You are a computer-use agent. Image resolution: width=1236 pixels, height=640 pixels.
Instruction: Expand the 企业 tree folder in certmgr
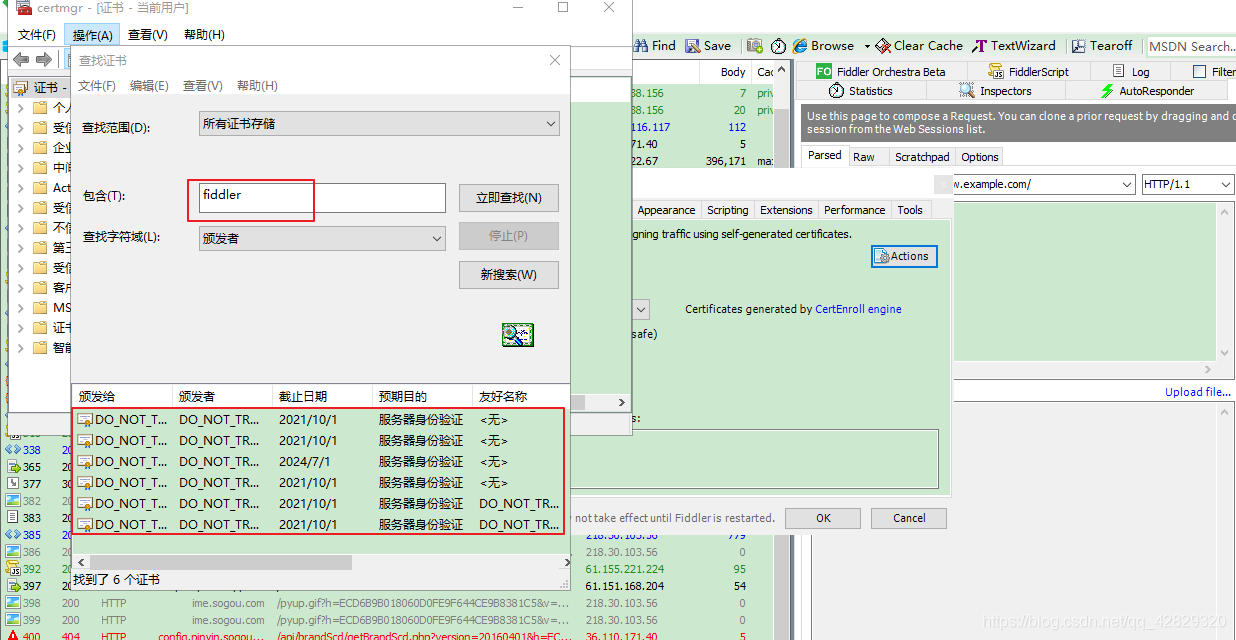click(x=21, y=147)
